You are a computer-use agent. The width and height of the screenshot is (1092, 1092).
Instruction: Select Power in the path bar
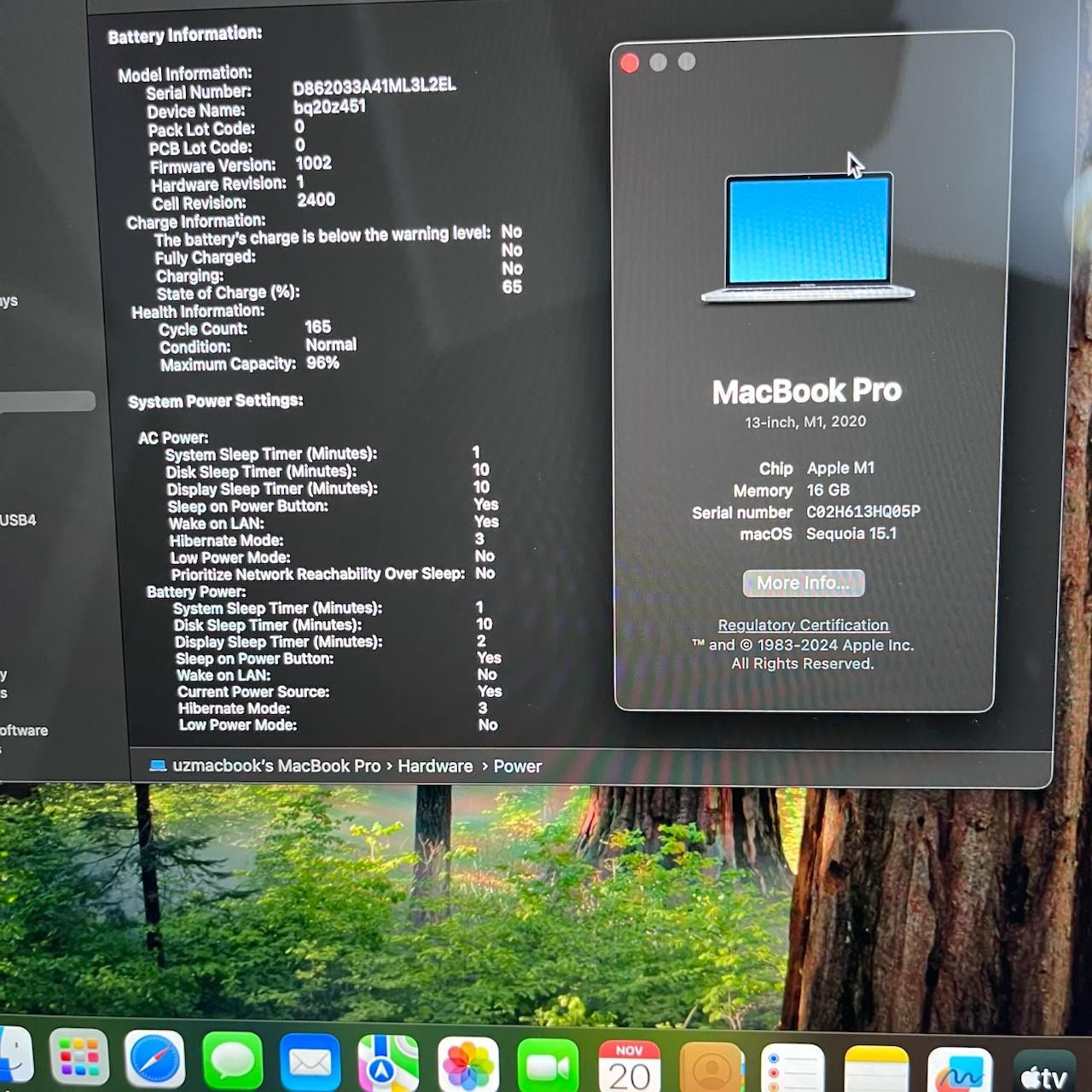click(517, 766)
